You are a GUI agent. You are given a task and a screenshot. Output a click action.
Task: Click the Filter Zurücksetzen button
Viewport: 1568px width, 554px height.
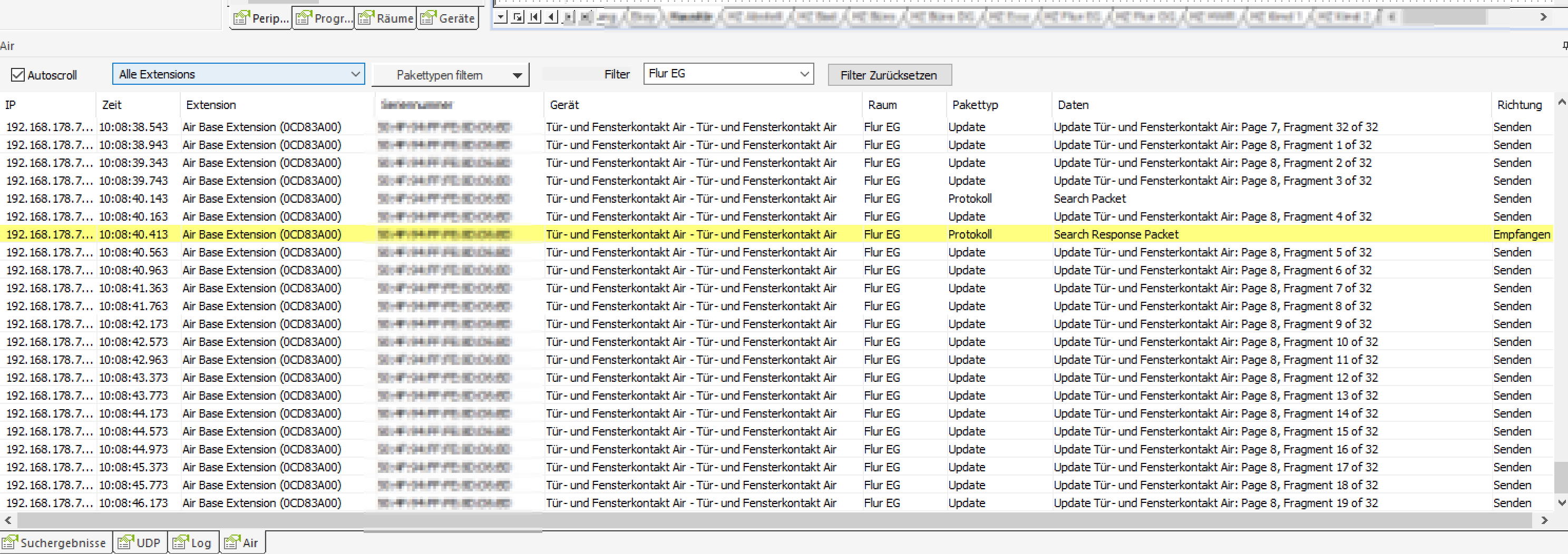(889, 75)
